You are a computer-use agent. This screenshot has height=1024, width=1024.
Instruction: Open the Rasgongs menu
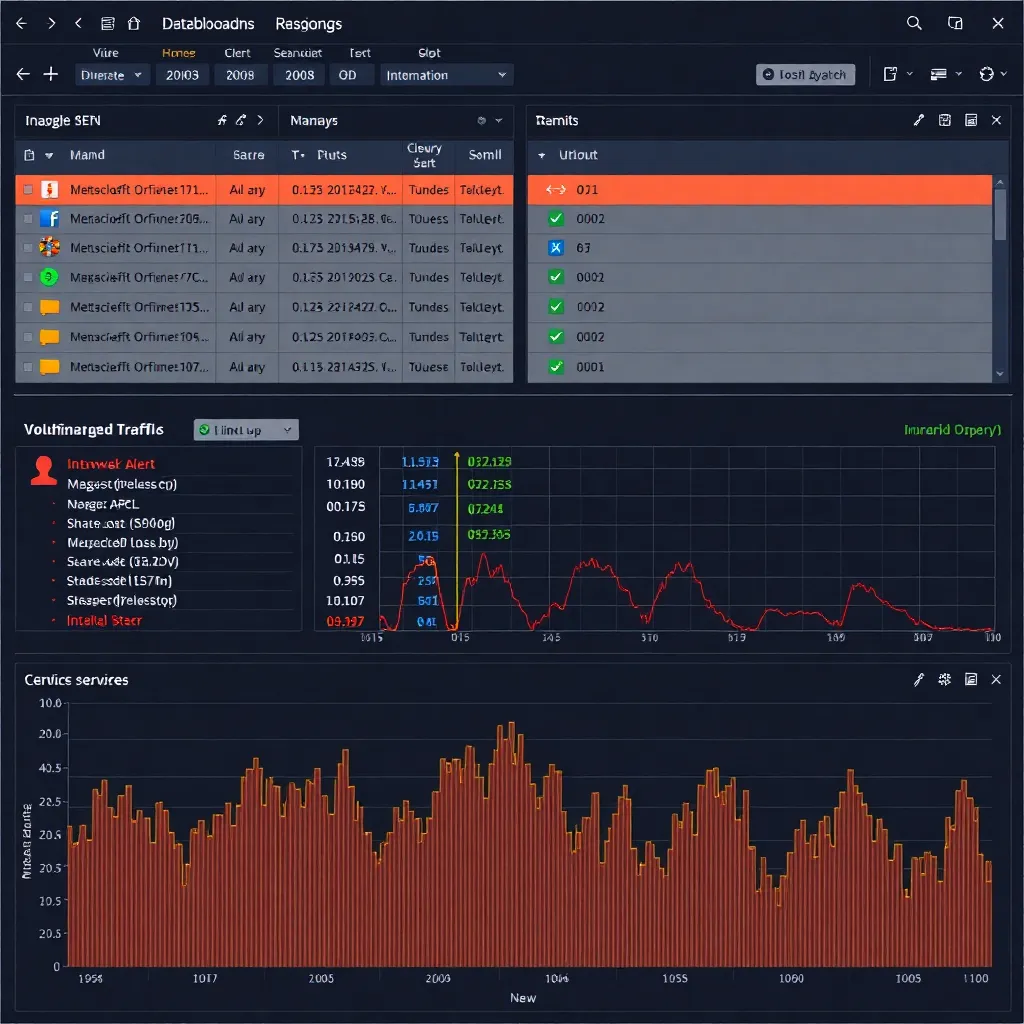(x=307, y=23)
